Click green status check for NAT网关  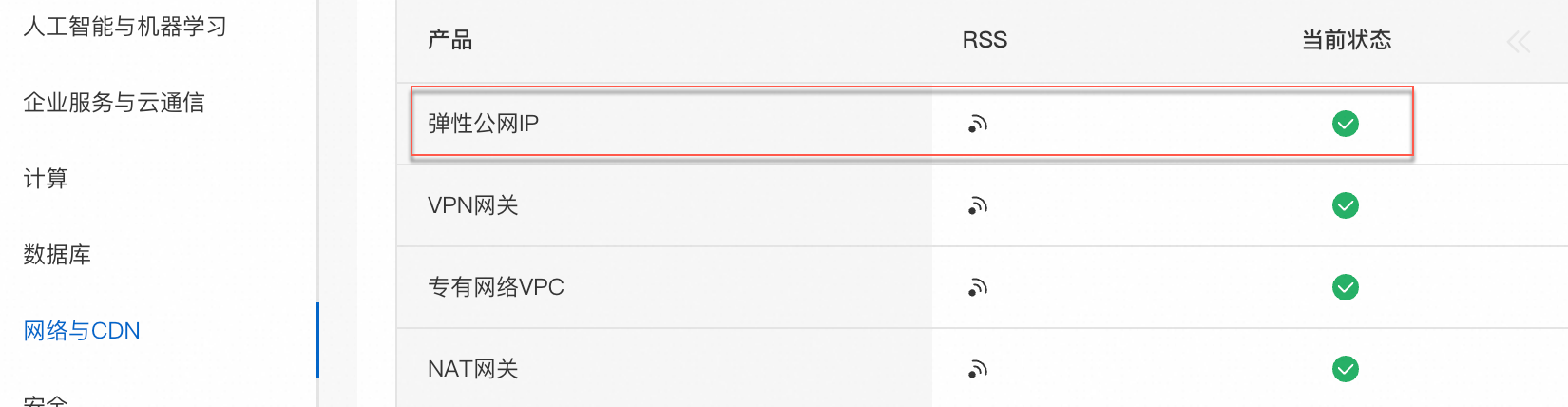pyautogui.click(x=1345, y=369)
